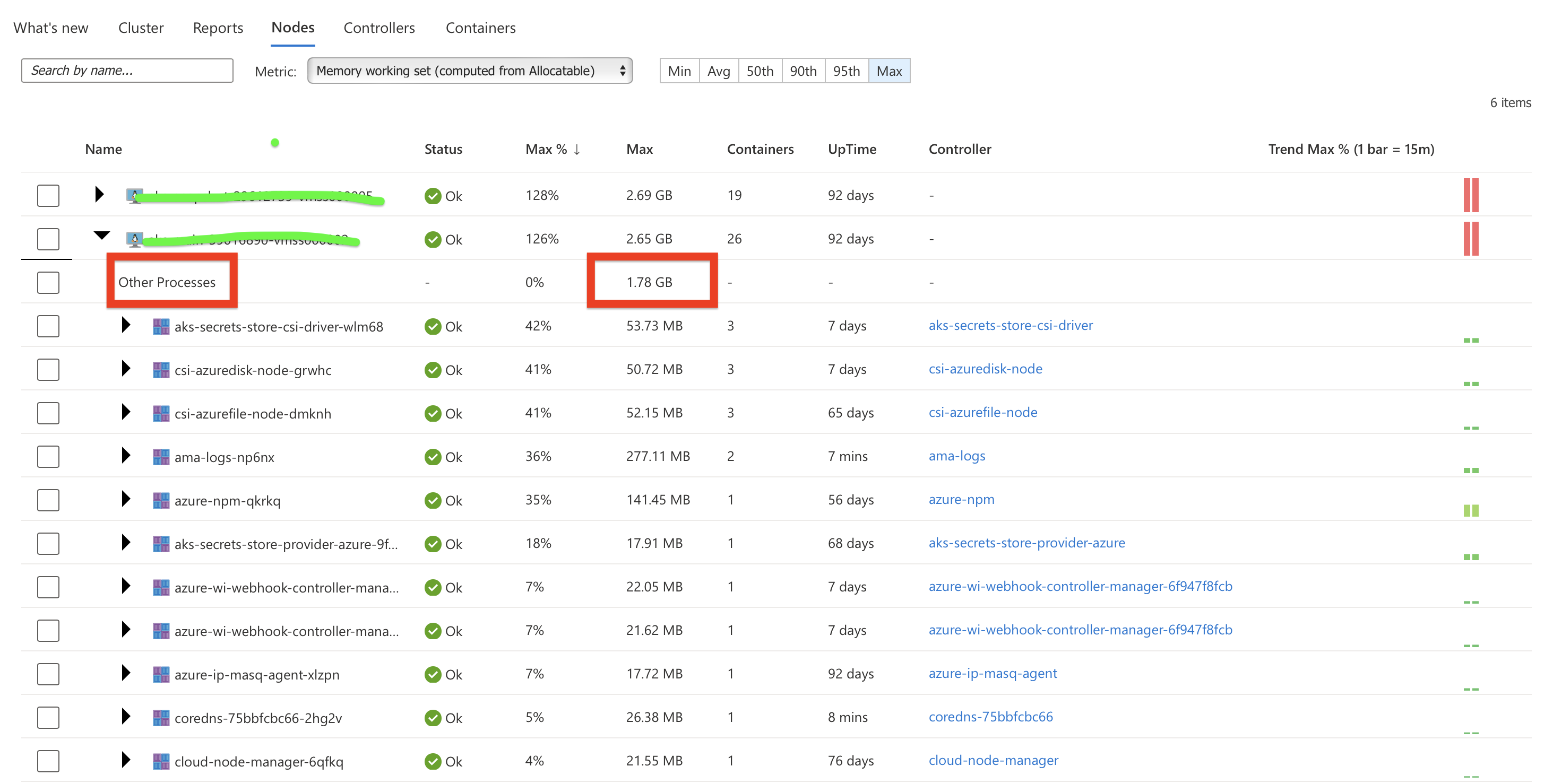Check the aks-secrets-store-csi-driver-wlm68 row checkbox
Screen dimensions: 1553x784
[48, 326]
